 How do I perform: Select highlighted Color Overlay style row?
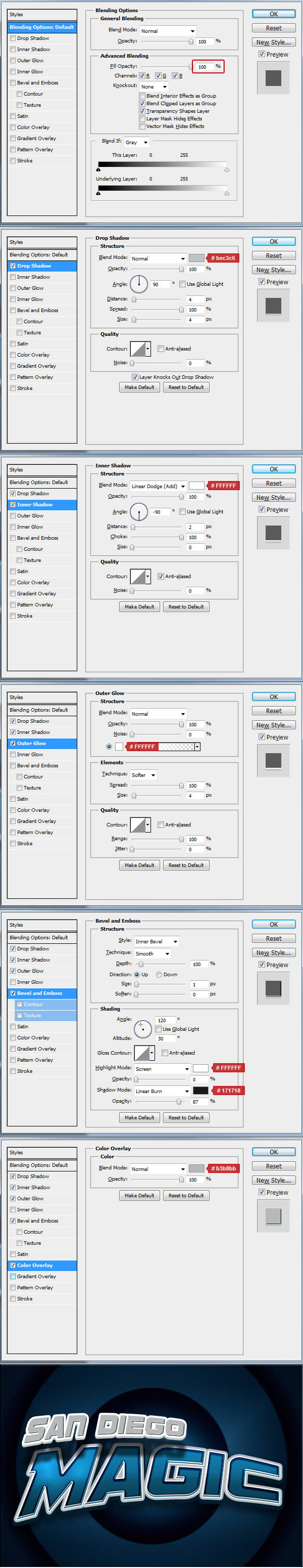(x=42, y=1266)
